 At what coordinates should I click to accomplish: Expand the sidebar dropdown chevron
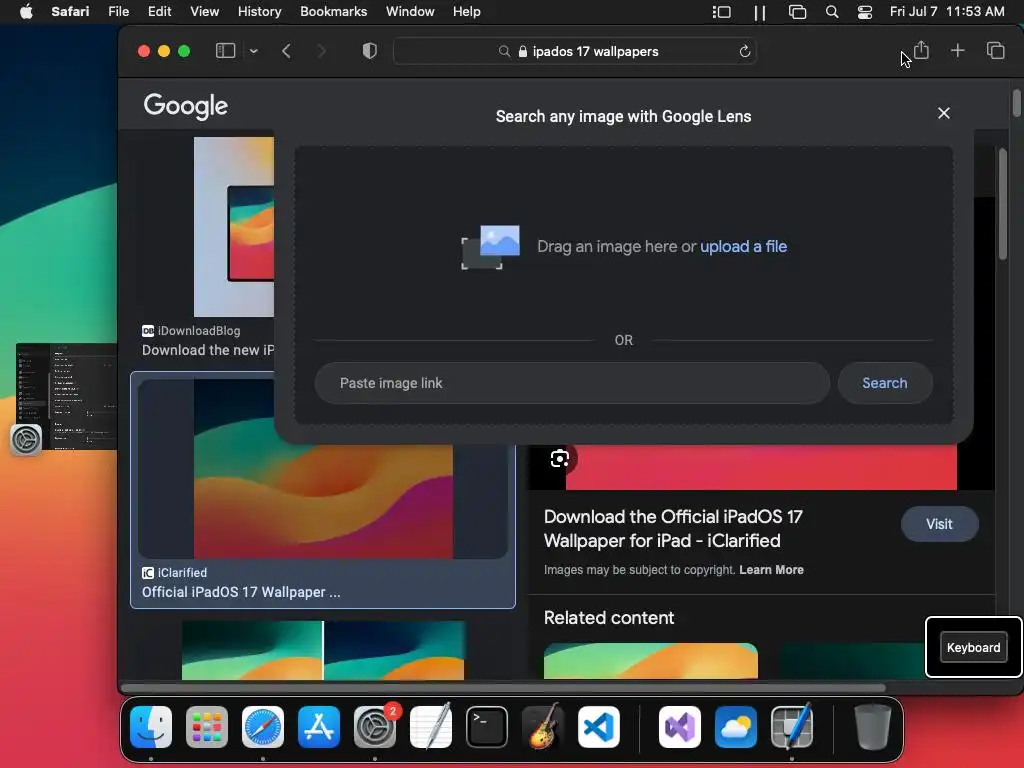(x=253, y=51)
